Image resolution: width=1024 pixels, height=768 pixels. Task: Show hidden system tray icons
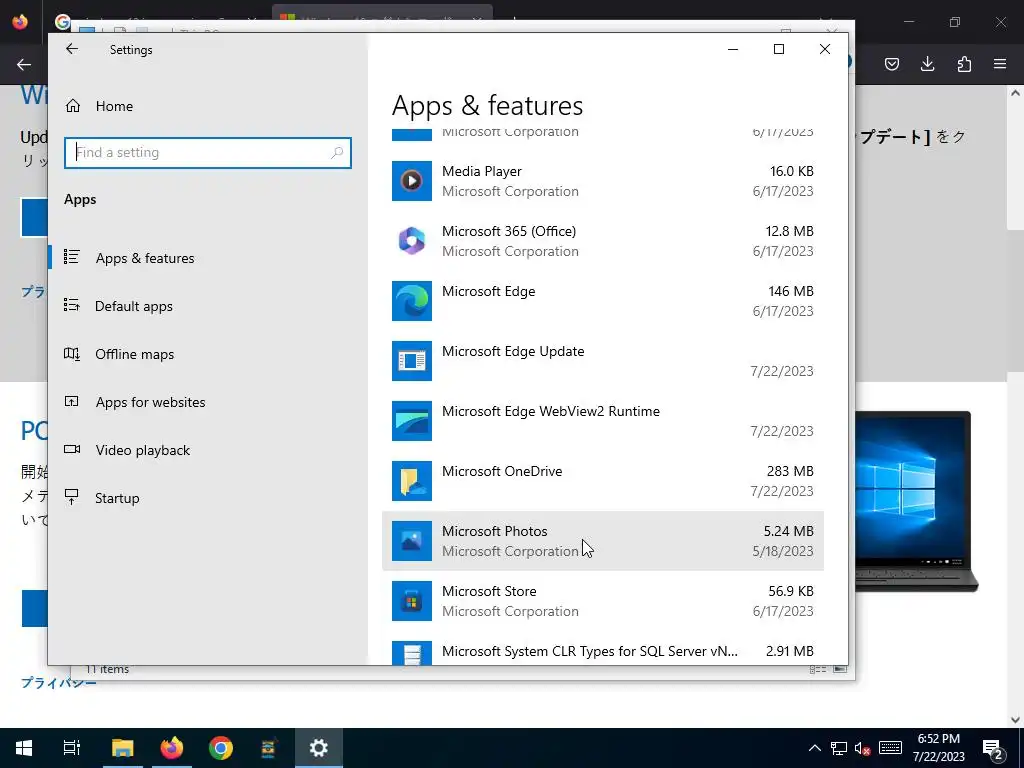(x=814, y=748)
